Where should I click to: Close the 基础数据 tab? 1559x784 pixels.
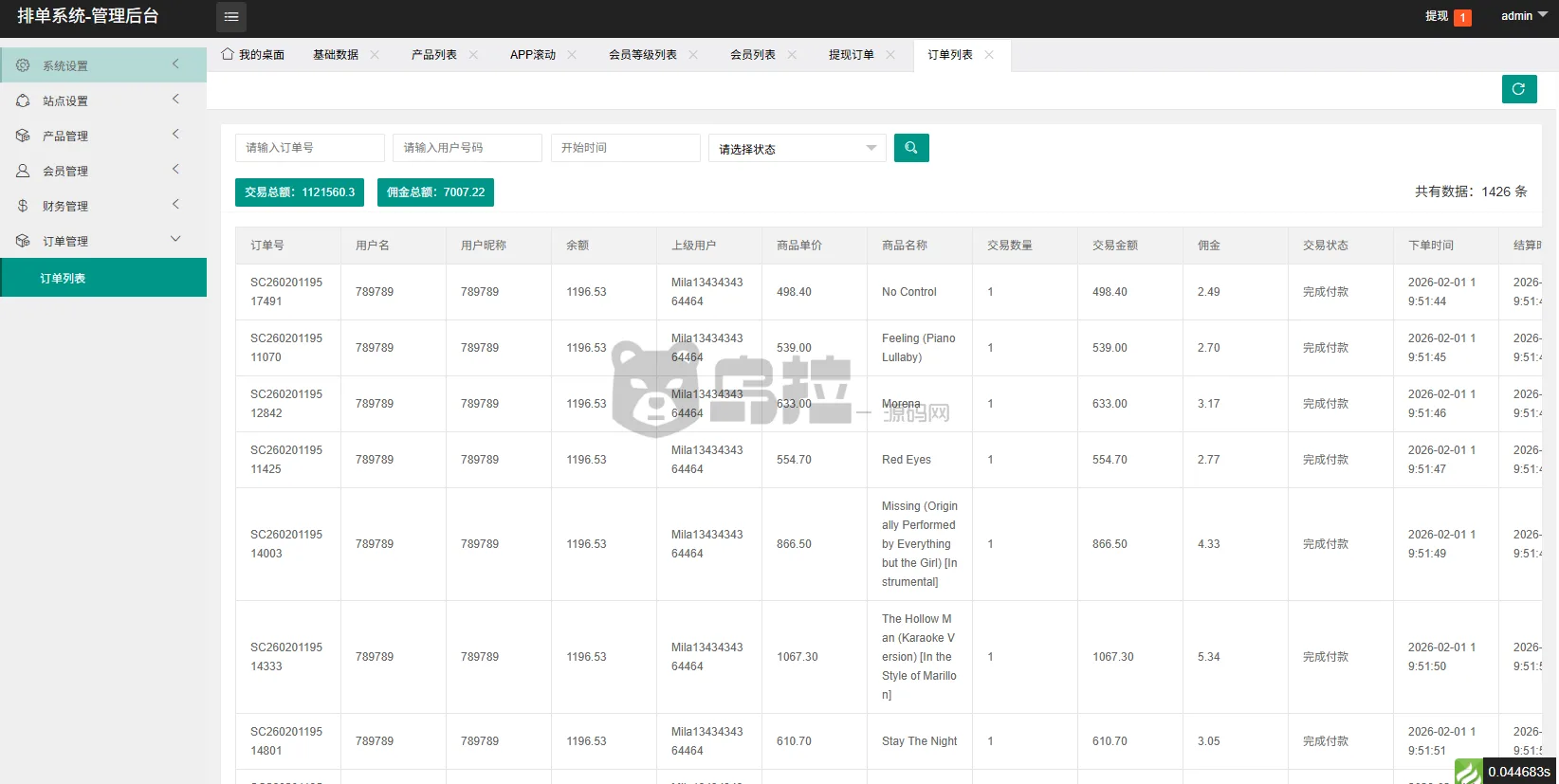click(375, 55)
